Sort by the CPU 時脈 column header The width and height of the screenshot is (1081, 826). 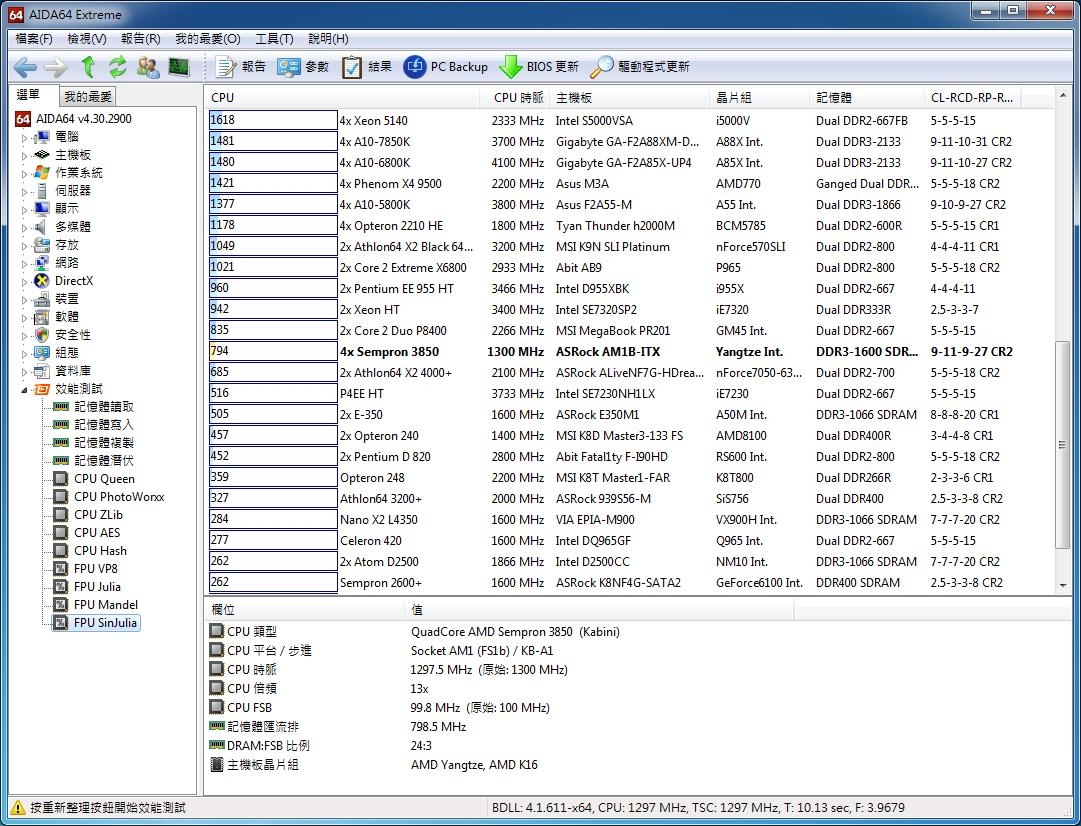[x=514, y=98]
